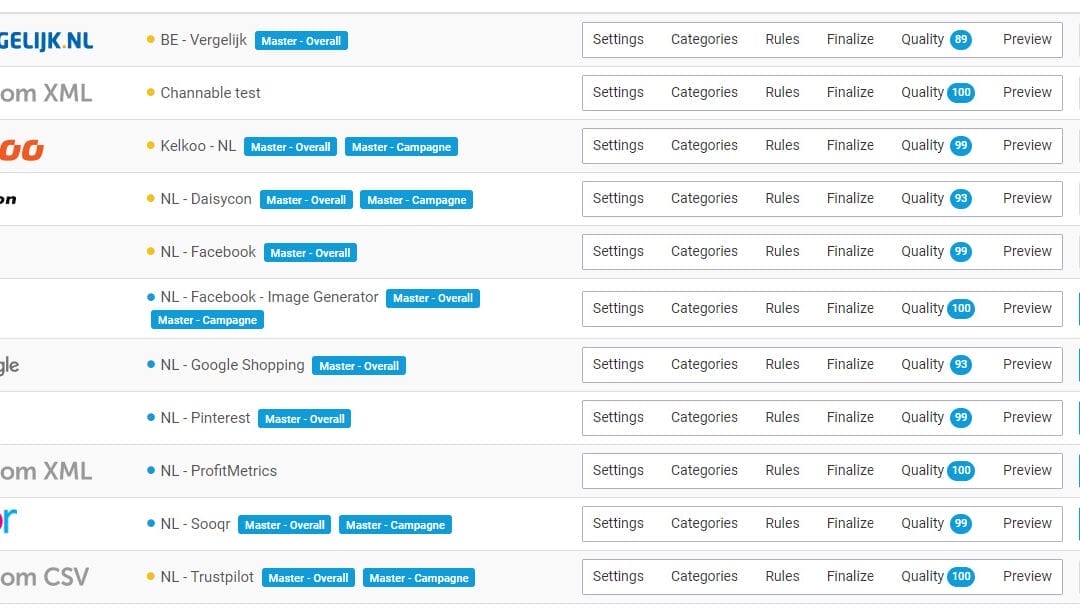This screenshot has height=611, width=1080.
Task: Go to Finalize for NL - Google Shopping
Action: pos(850,365)
